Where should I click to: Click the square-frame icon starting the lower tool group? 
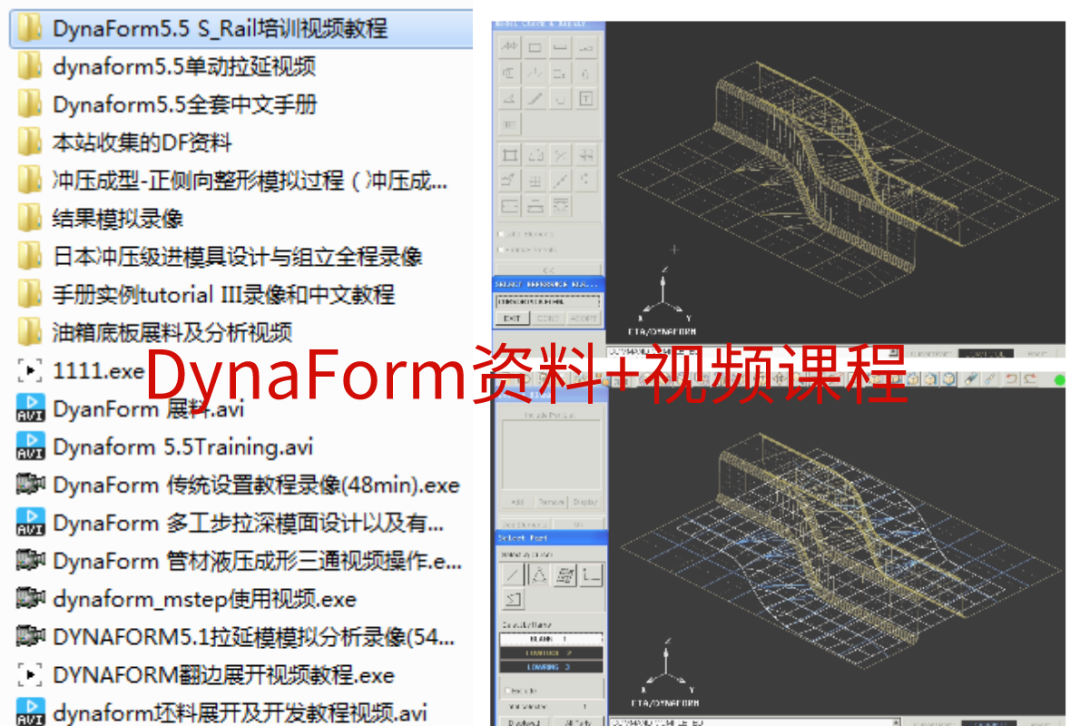coord(510,155)
